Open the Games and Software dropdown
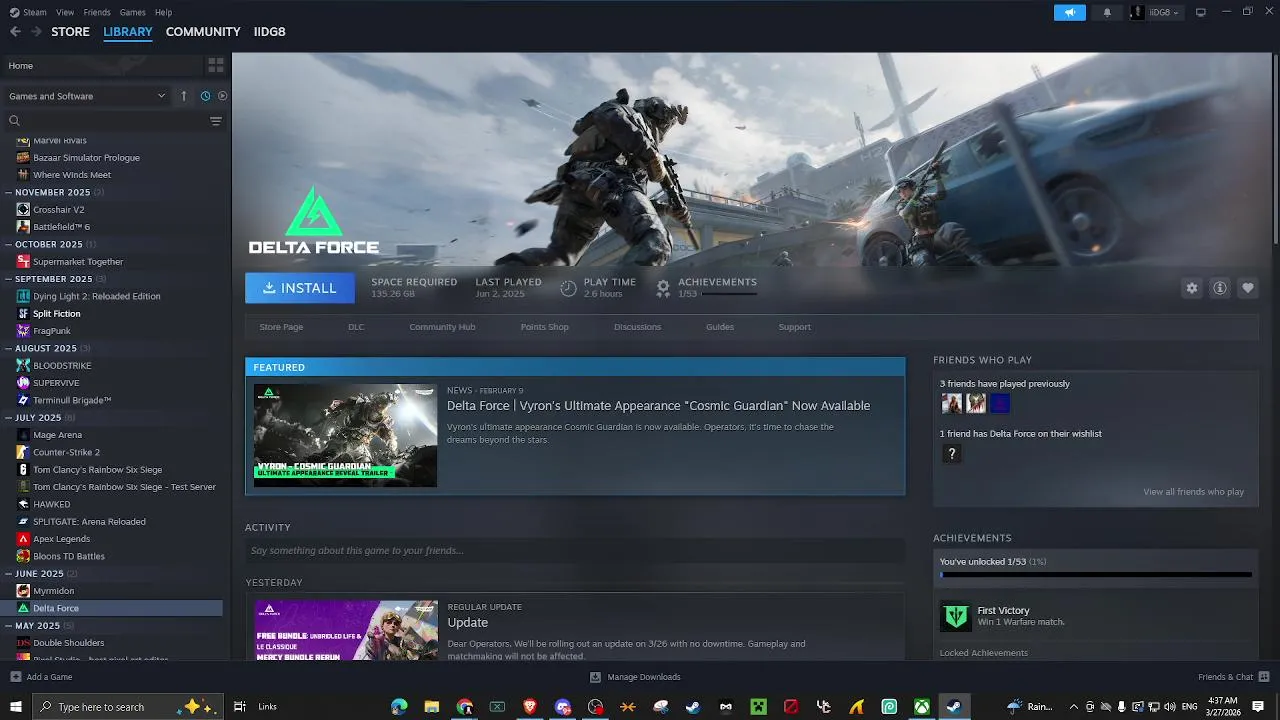Viewport: 1280px width, 720px height. point(87,96)
